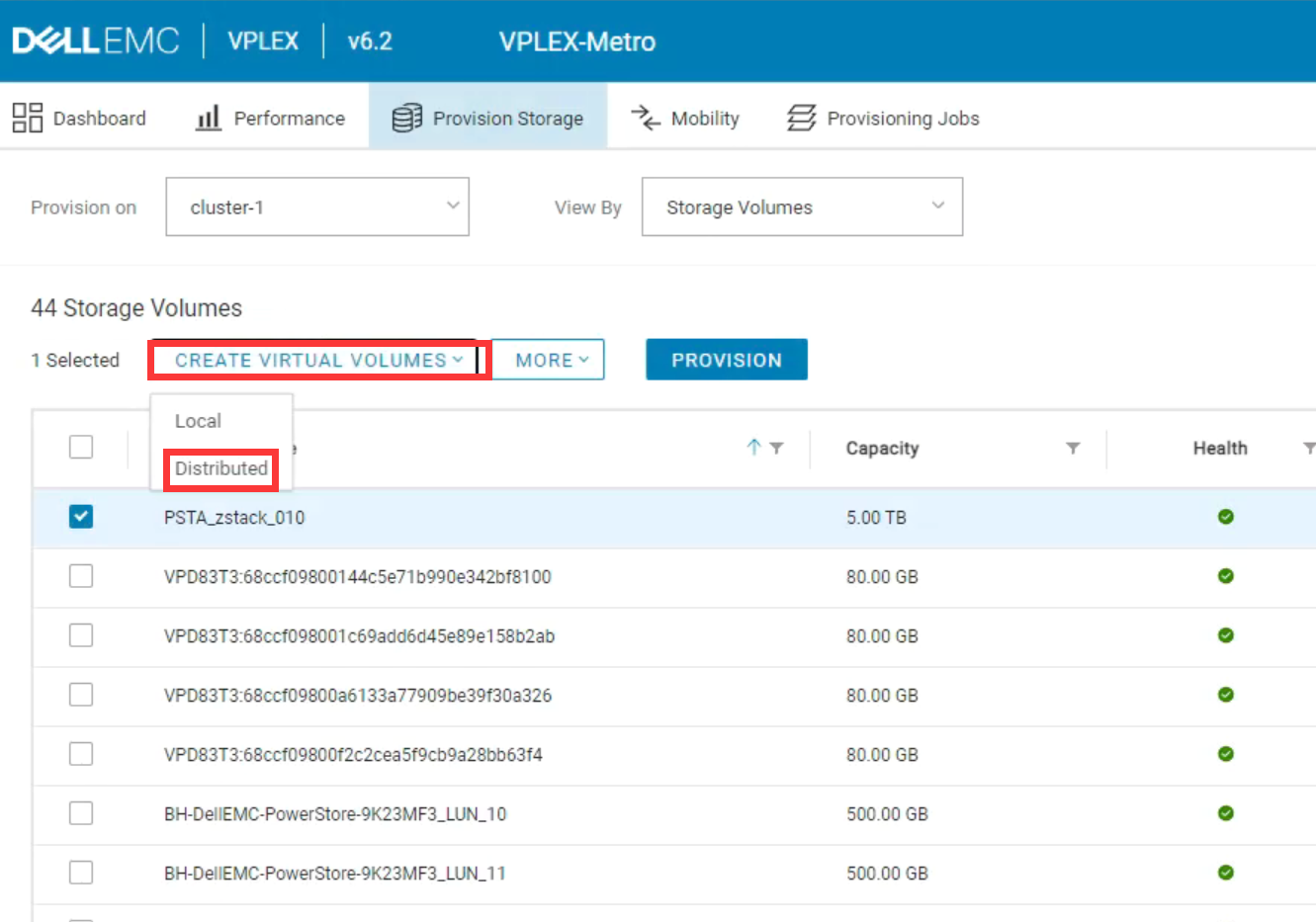1316x922 pixels.
Task: Choose Distributed from the dropdown menu
Action: coord(221,468)
